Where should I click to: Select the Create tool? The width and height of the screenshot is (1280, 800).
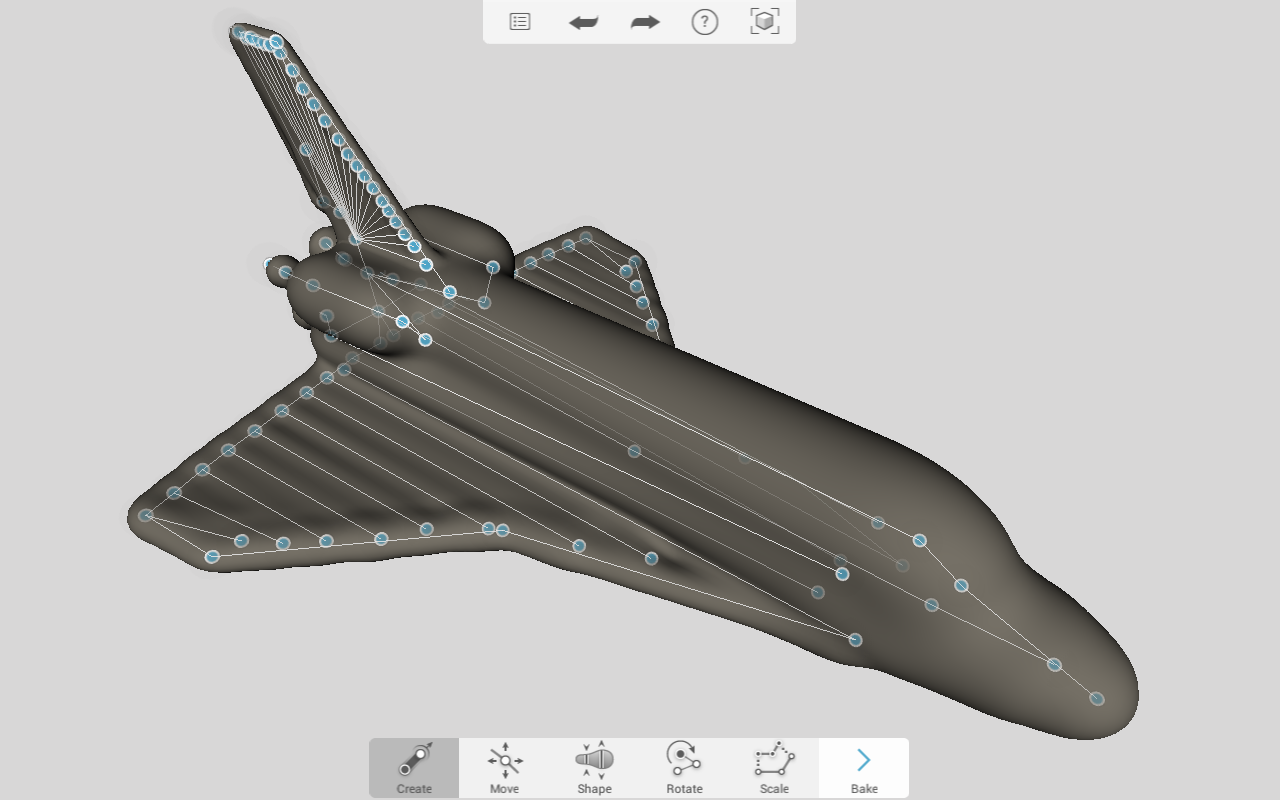pyautogui.click(x=414, y=768)
